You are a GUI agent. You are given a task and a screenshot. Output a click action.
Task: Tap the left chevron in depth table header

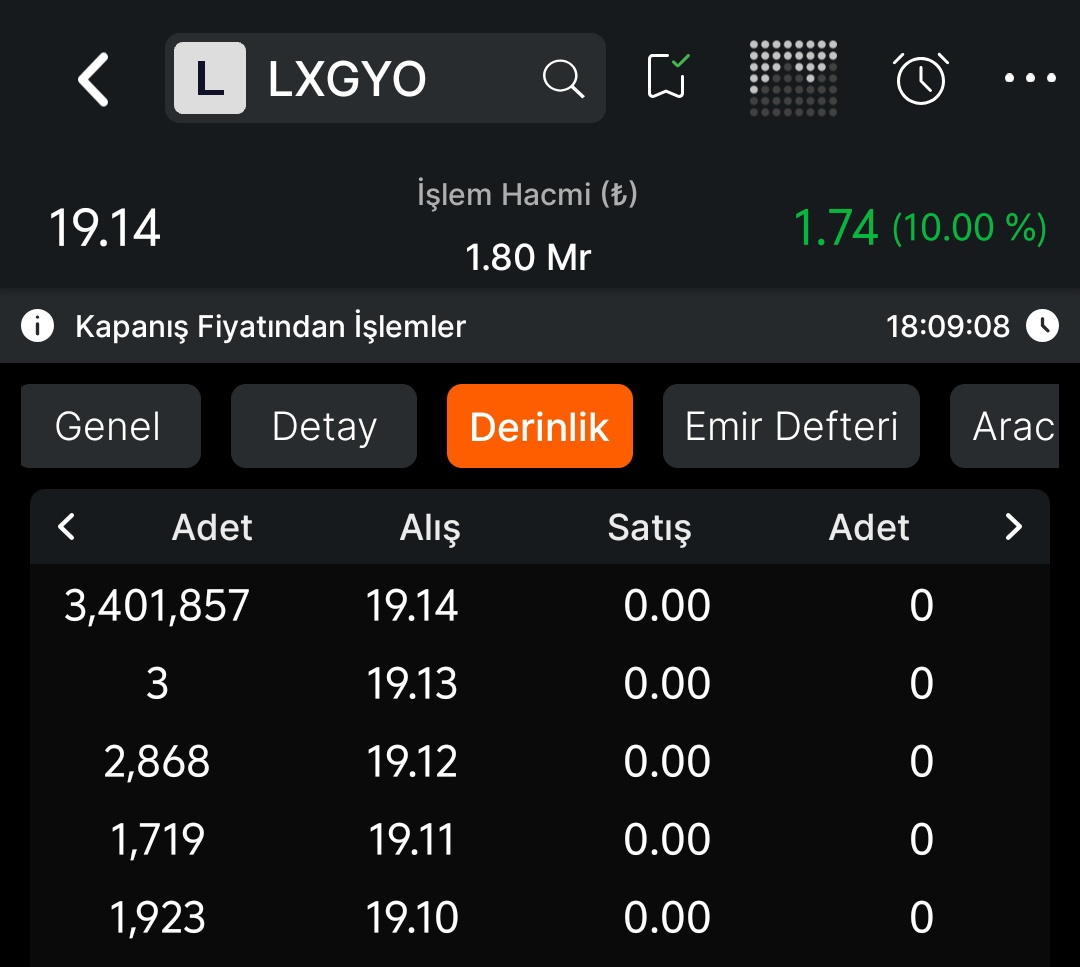coord(66,527)
